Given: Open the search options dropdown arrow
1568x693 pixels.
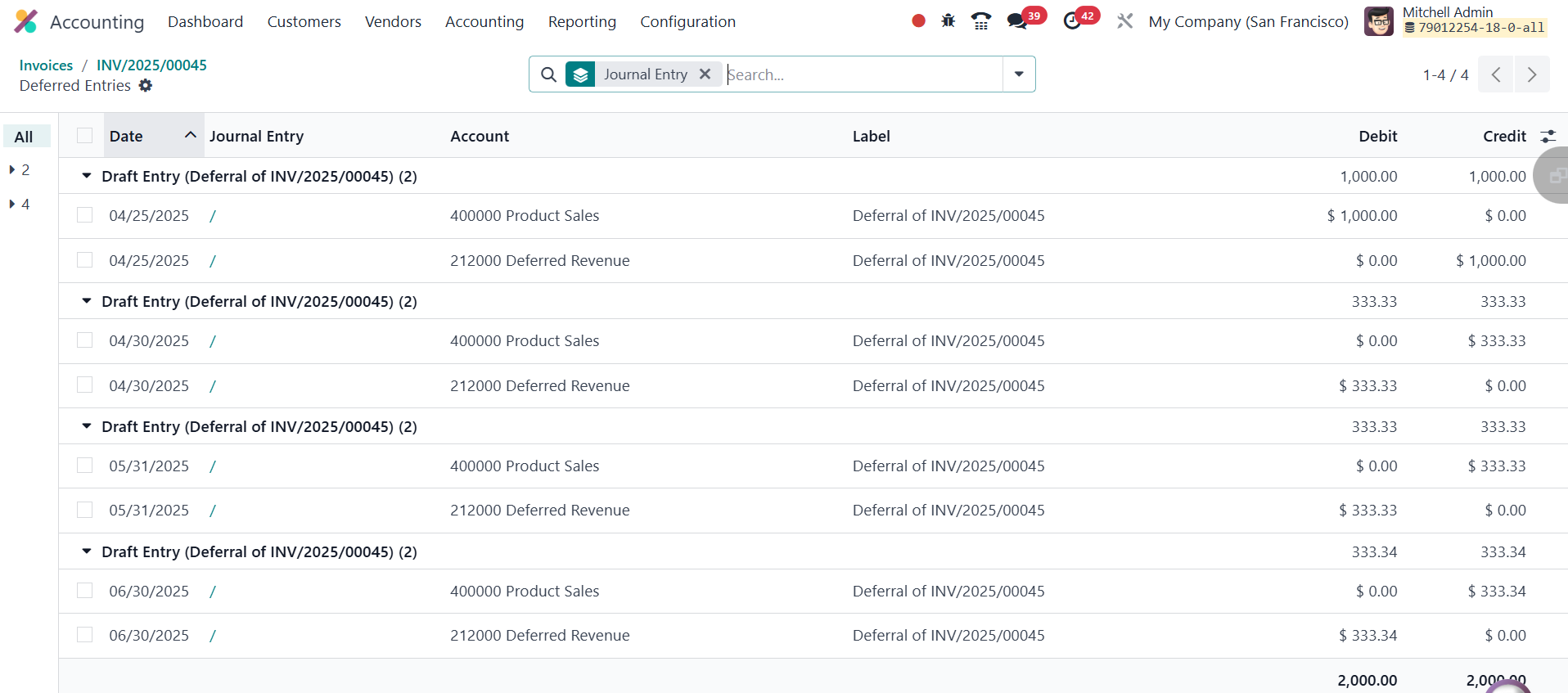Looking at the screenshot, I should tap(1019, 74).
